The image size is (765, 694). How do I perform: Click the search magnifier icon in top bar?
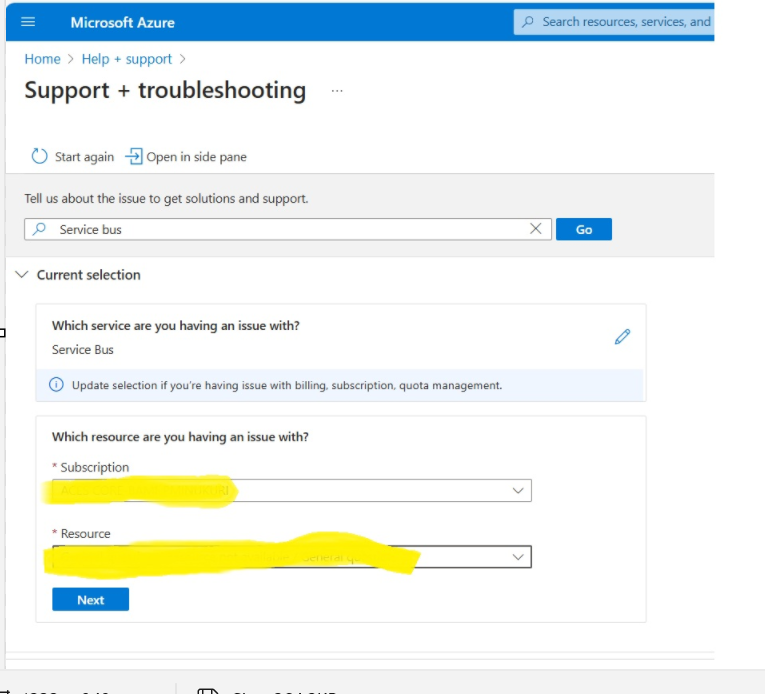(x=527, y=22)
